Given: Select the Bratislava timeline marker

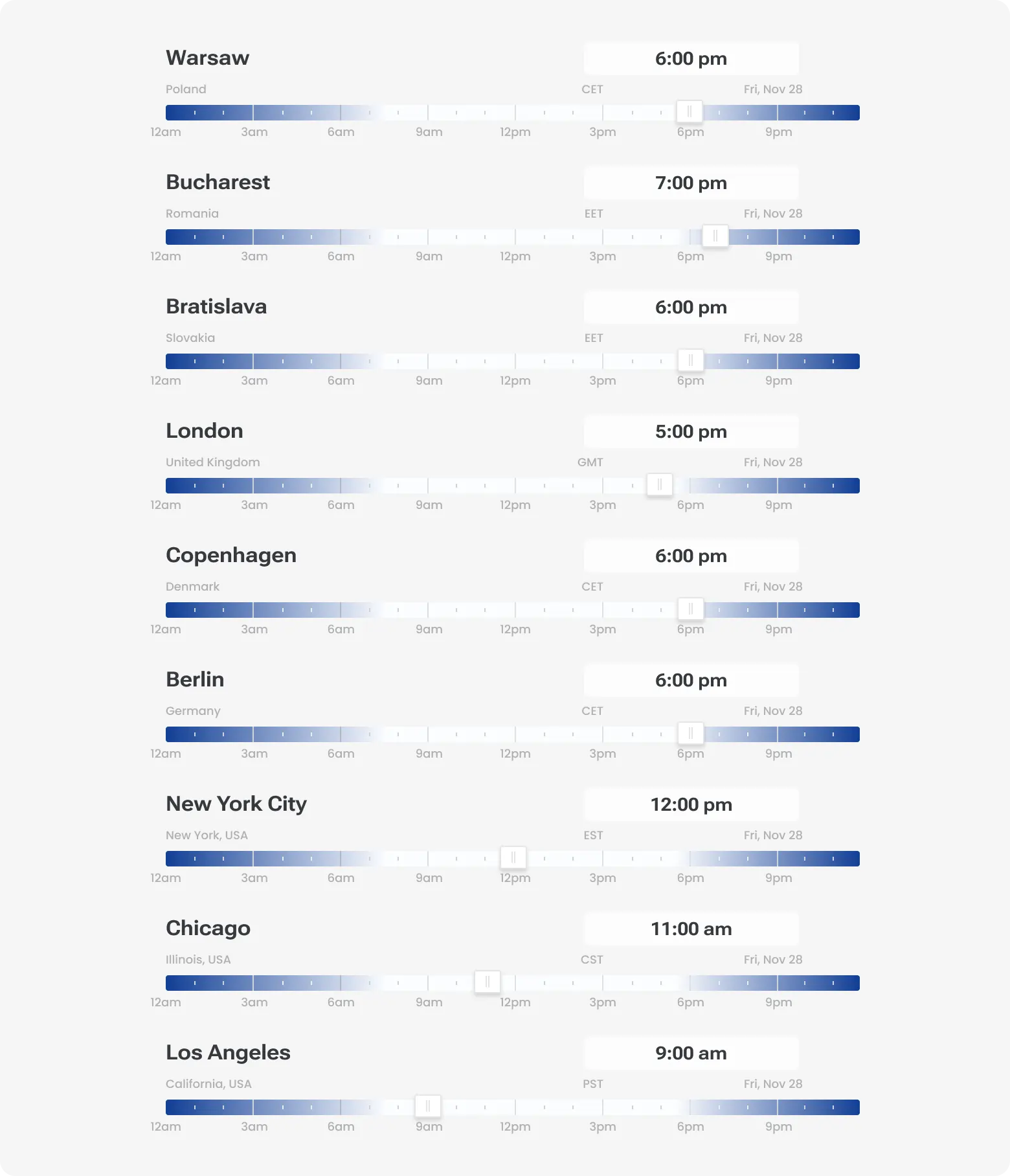Looking at the screenshot, I should pyautogui.click(x=691, y=361).
